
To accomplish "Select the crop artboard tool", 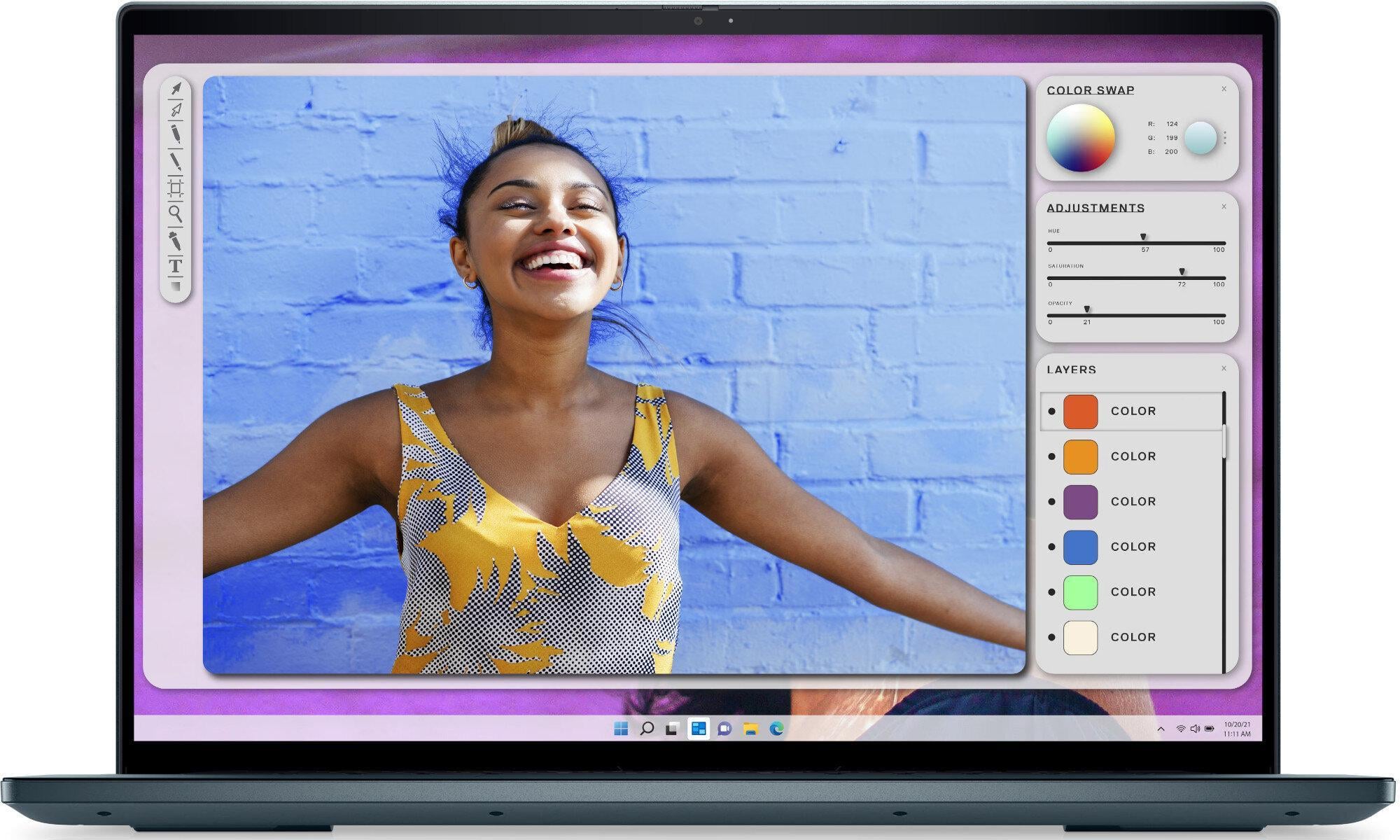I will [176, 188].
